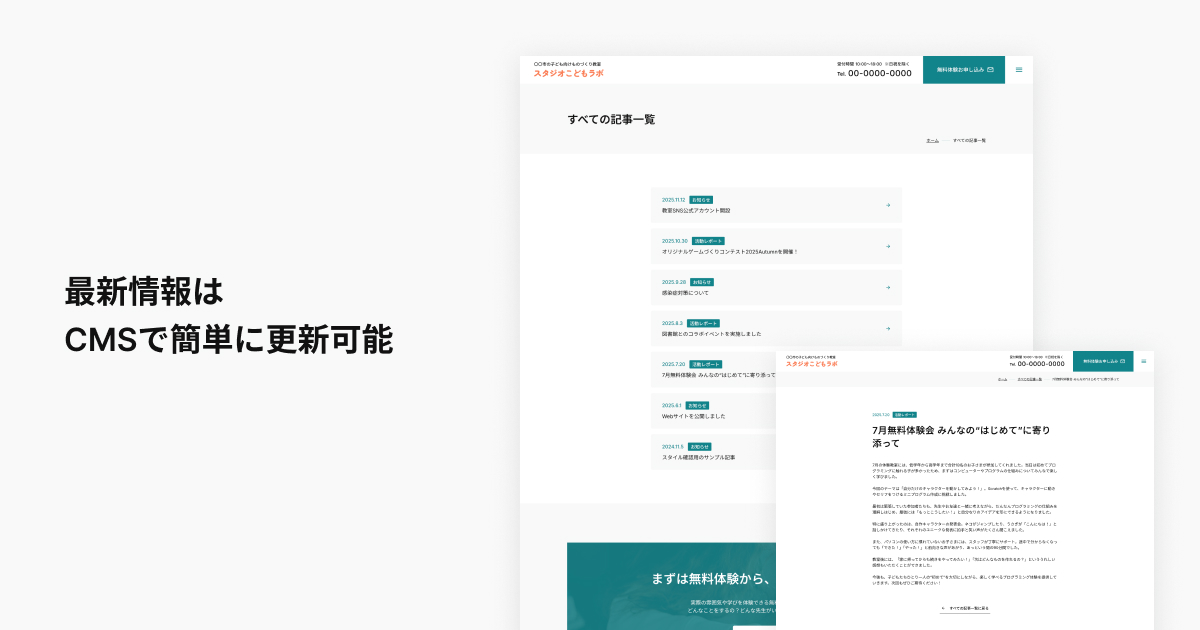Click the arrow icon in the 2025.8.3 row
This screenshot has height=630, width=1200.
click(888, 328)
